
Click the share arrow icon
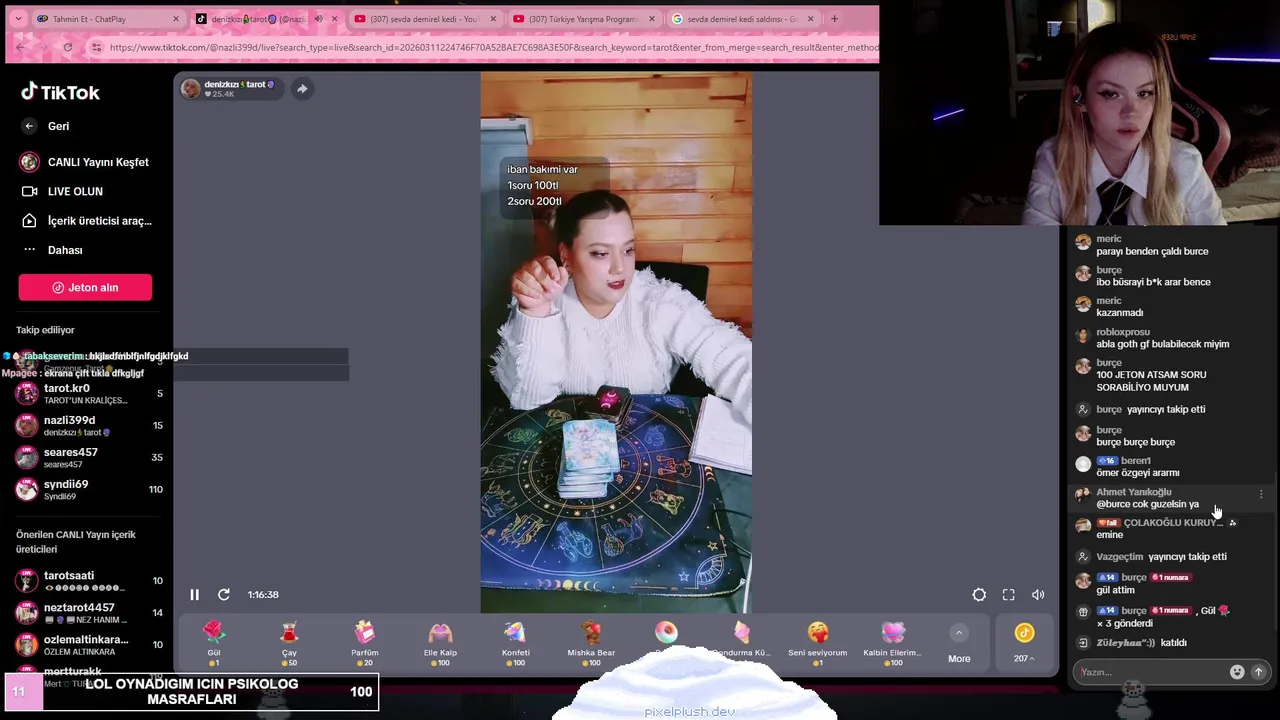pyautogui.click(x=302, y=88)
